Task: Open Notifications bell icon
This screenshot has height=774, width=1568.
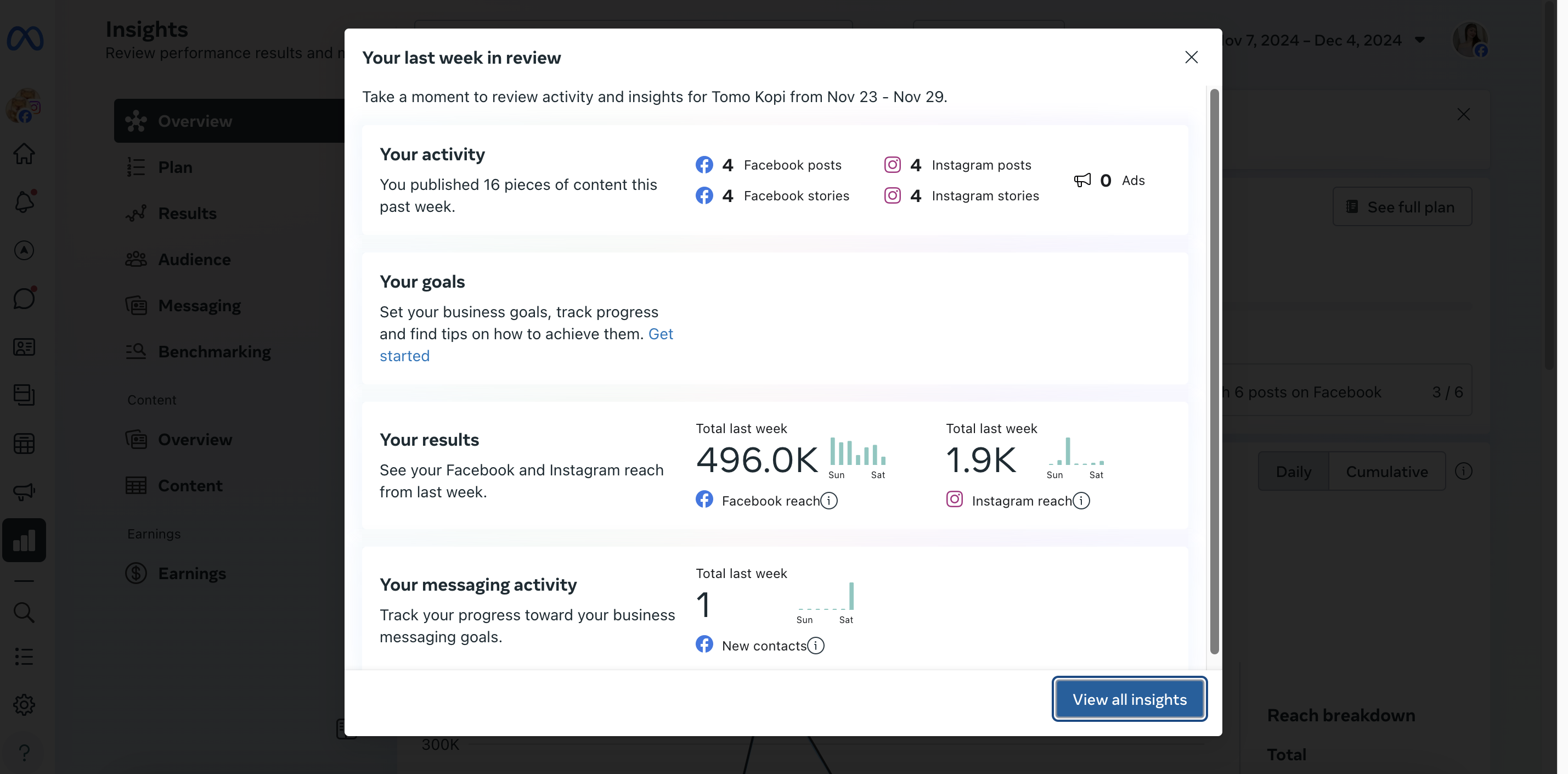Action: tap(24, 201)
